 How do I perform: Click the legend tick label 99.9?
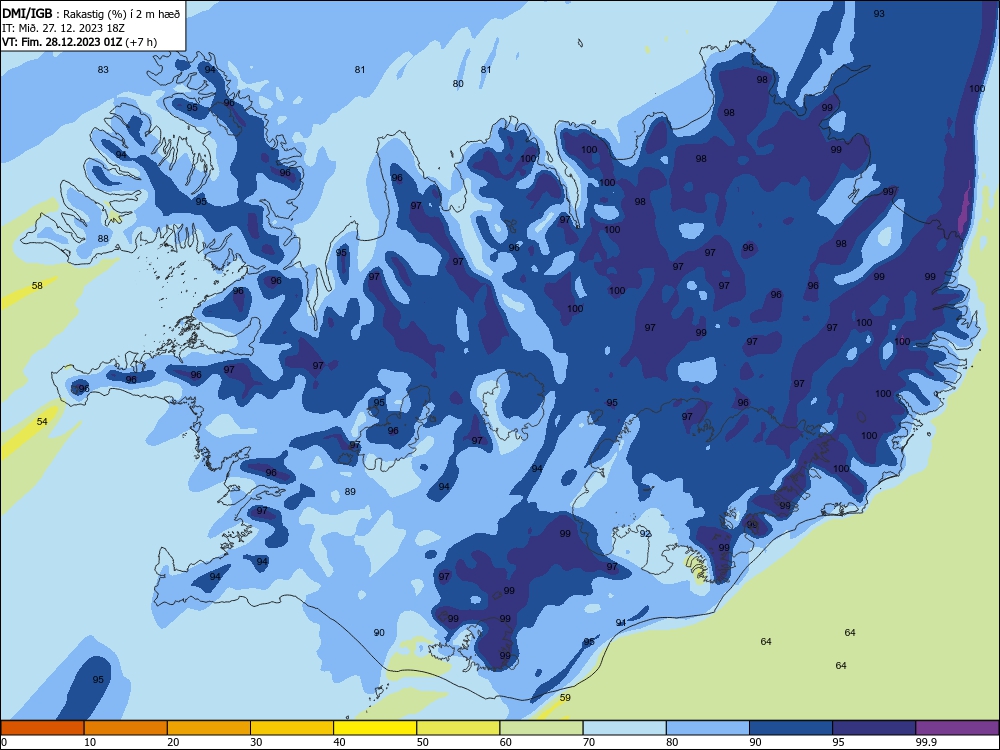click(x=926, y=742)
